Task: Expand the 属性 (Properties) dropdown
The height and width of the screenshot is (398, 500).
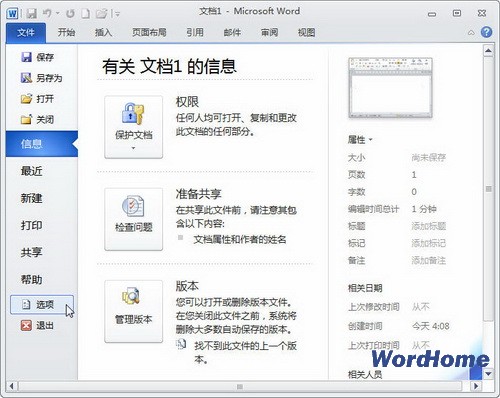Action: tap(360, 140)
